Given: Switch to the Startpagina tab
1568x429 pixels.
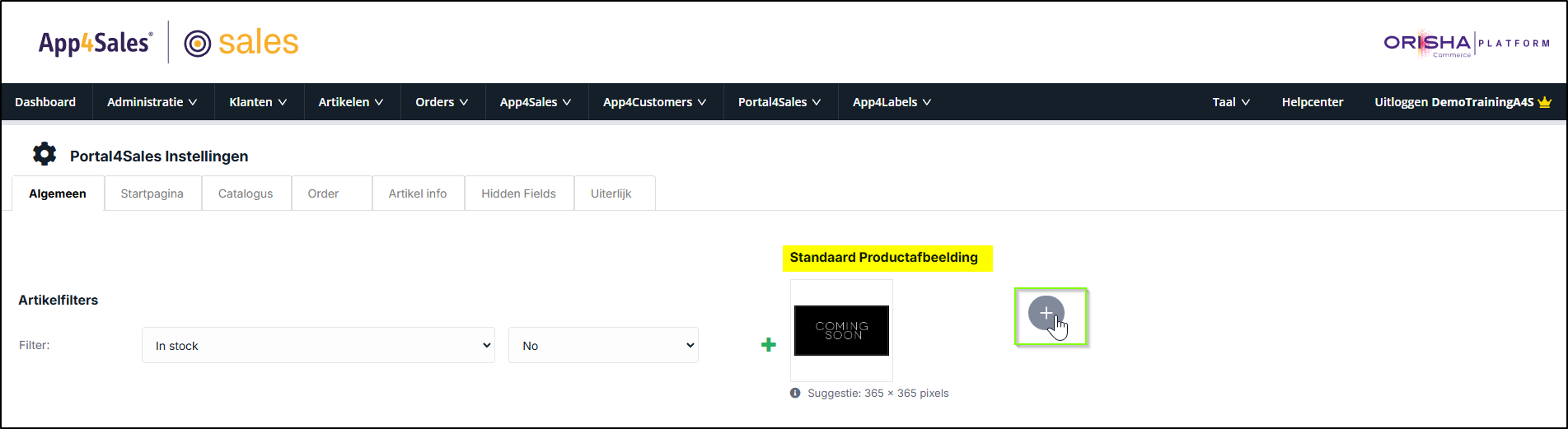Looking at the screenshot, I should [152, 194].
